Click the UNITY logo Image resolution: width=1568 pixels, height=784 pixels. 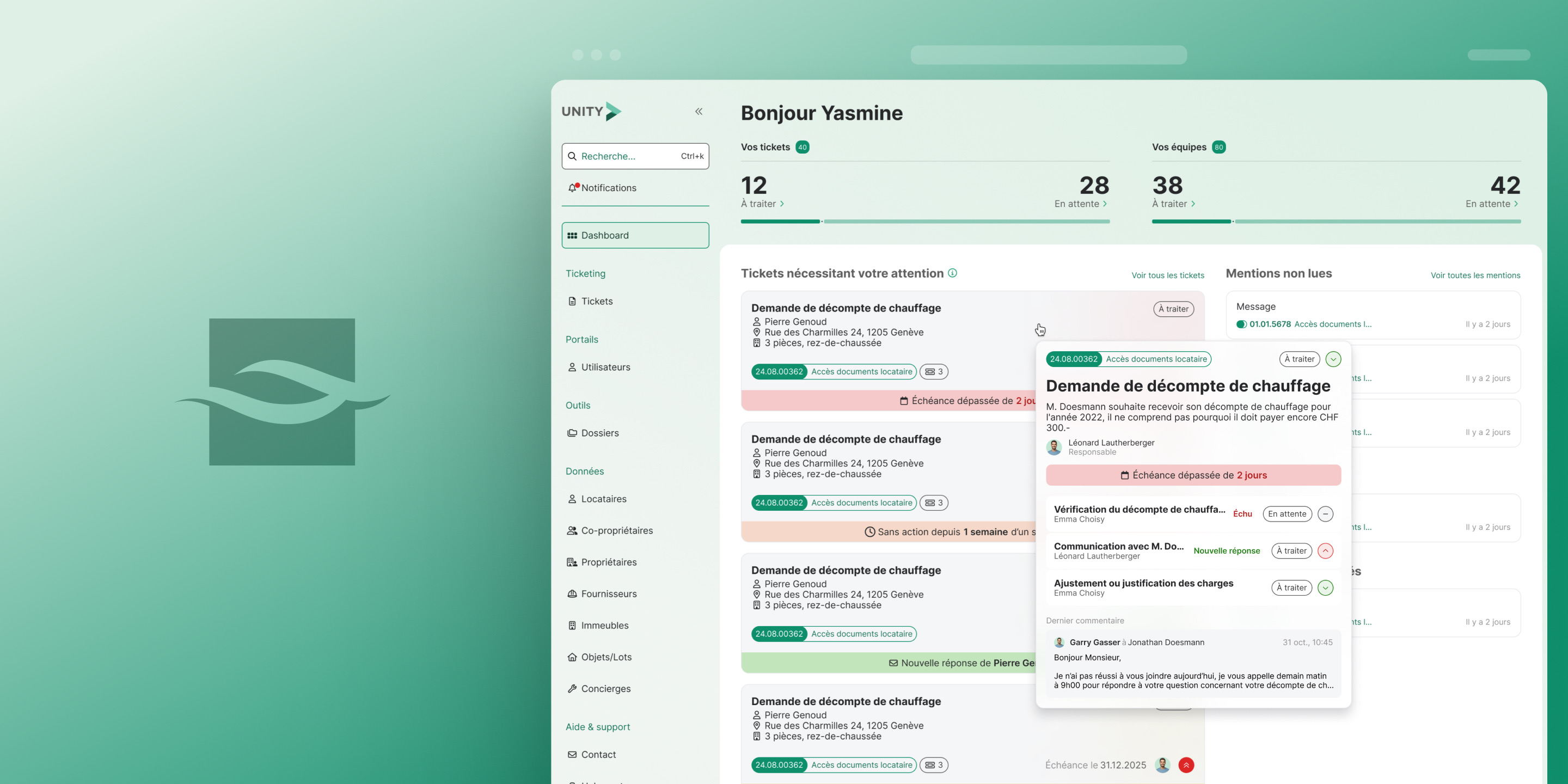point(591,112)
